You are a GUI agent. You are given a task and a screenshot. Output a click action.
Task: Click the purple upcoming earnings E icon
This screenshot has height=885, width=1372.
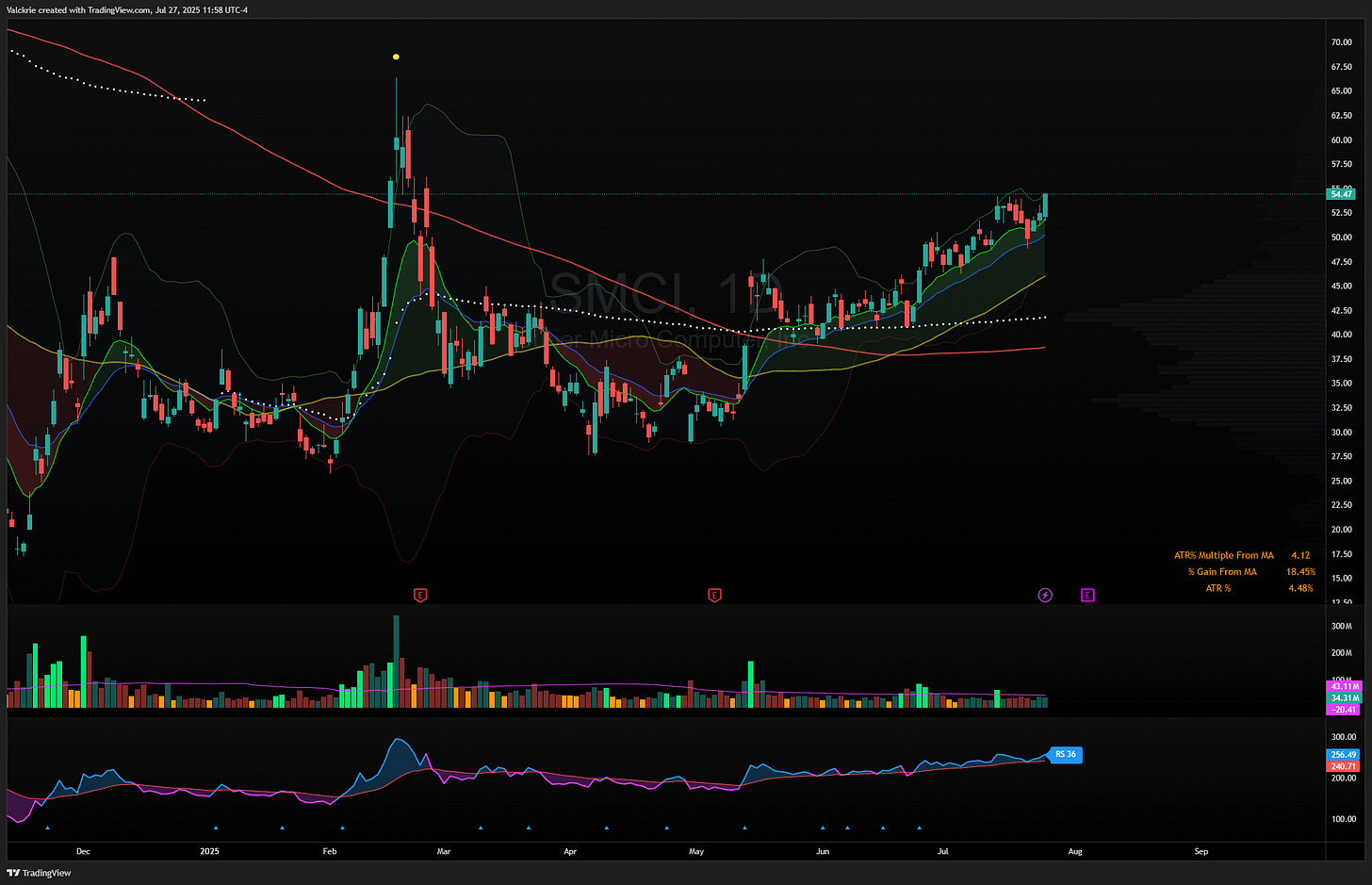click(x=1087, y=595)
